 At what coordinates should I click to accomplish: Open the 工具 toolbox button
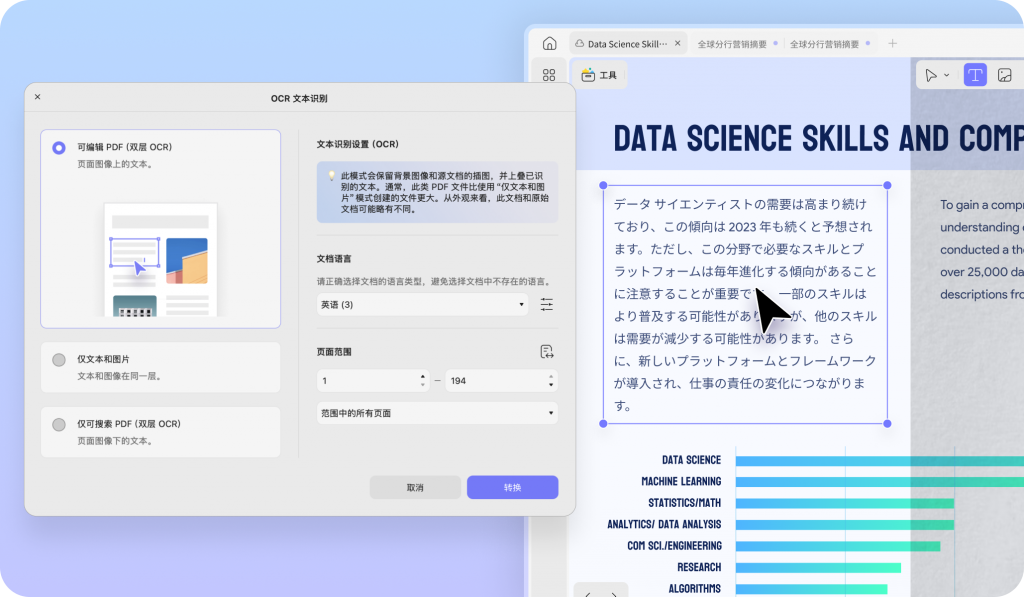(x=599, y=75)
